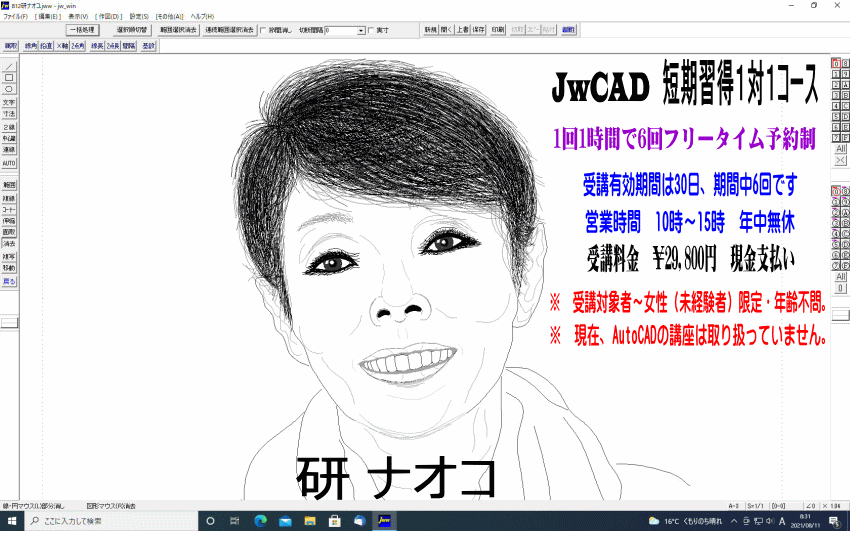The width and height of the screenshot is (850, 535).
Task: Click the blue 線属 line attribute button
Action: pos(568,30)
